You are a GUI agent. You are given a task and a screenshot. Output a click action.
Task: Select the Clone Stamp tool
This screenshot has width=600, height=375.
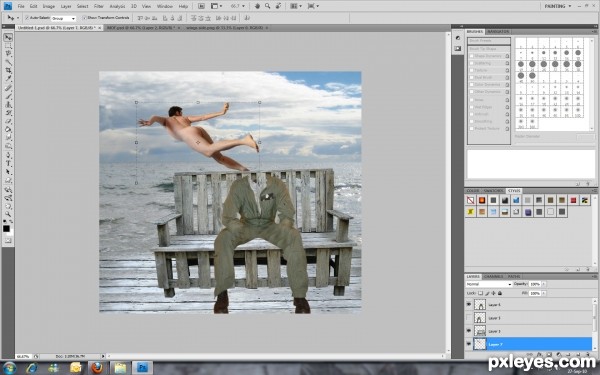(8, 105)
